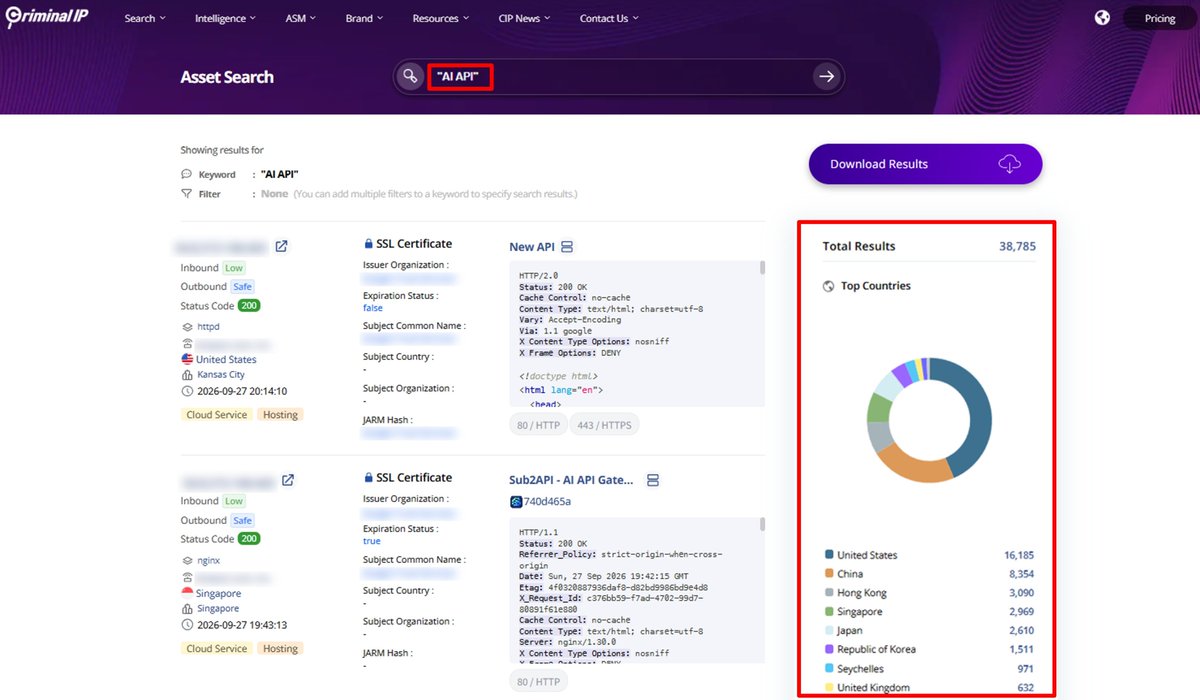
Task: Open the Sub2API - AI API Gate... result title
Action: [571, 480]
